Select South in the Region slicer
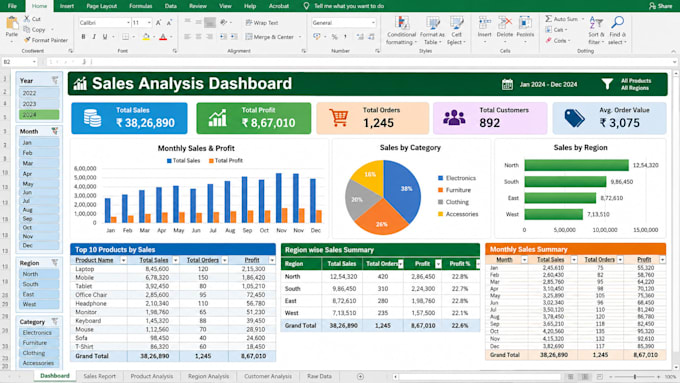This screenshot has width=680, height=383. (39, 284)
